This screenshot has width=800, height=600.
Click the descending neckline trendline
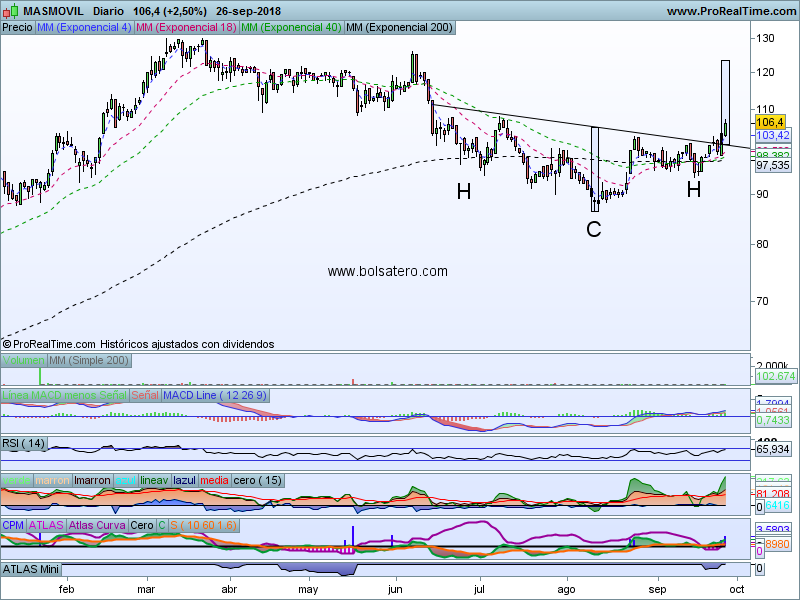[580, 125]
